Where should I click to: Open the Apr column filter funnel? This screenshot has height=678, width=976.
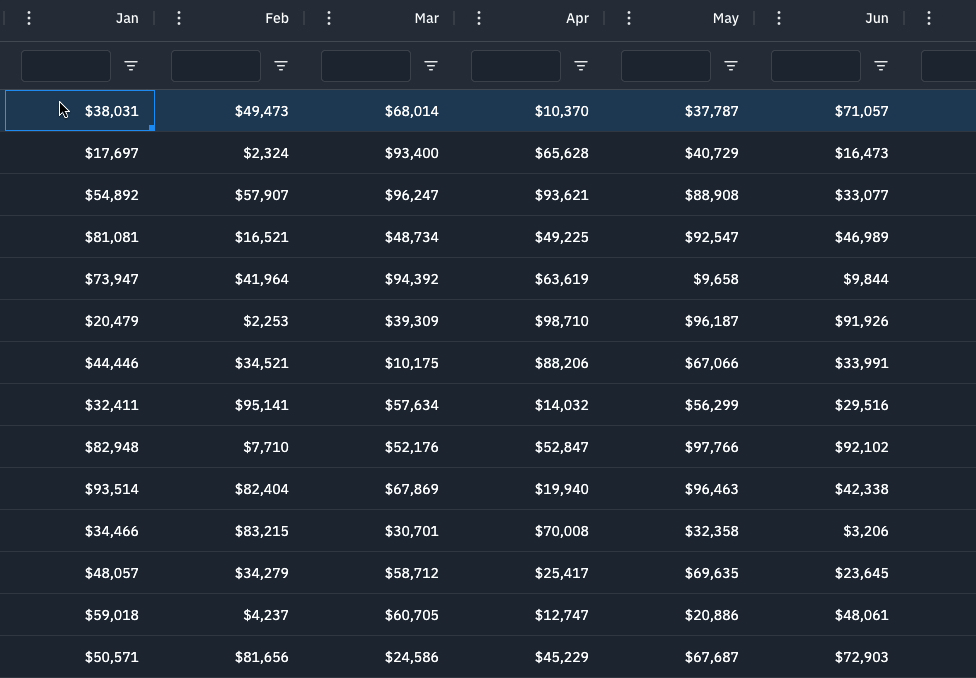click(x=581, y=65)
